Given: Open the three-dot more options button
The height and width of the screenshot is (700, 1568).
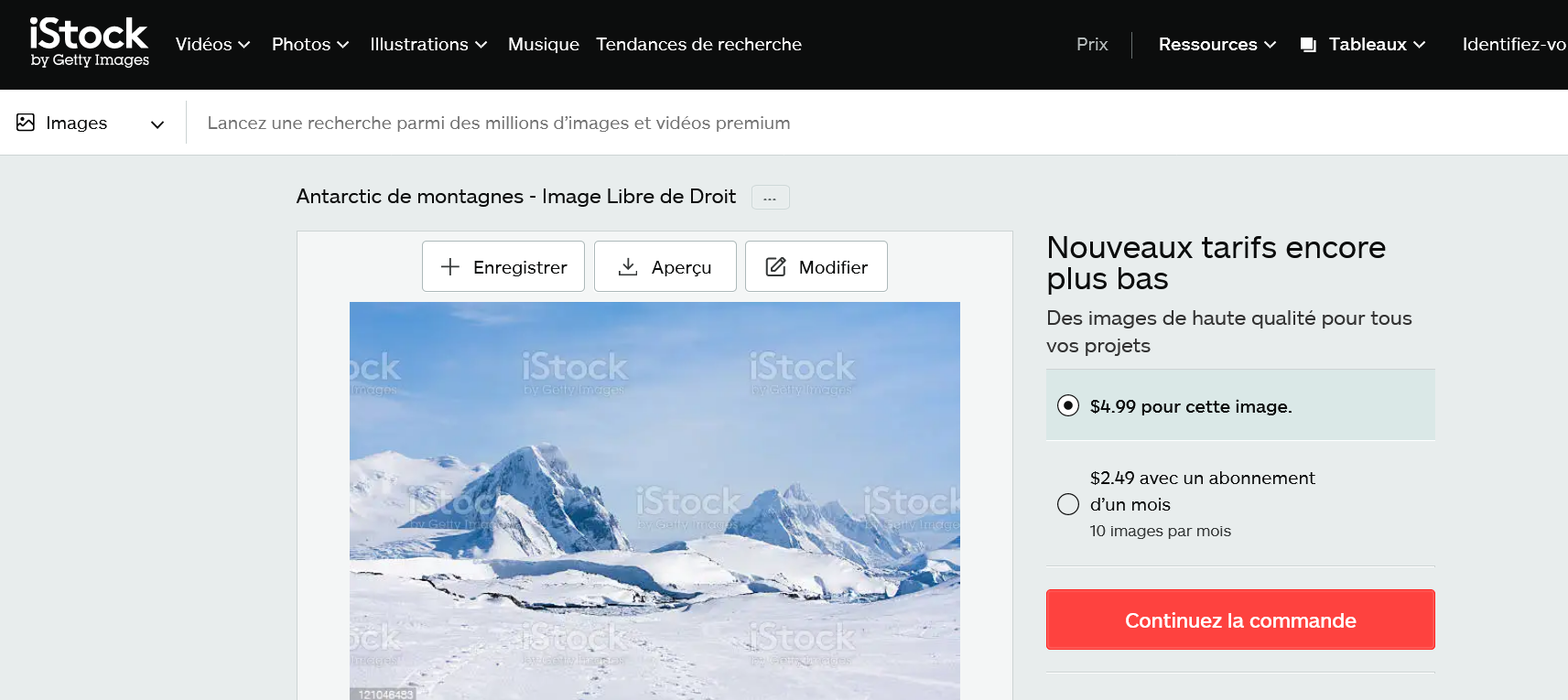Looking at the screenshot, I should [770, 197].
